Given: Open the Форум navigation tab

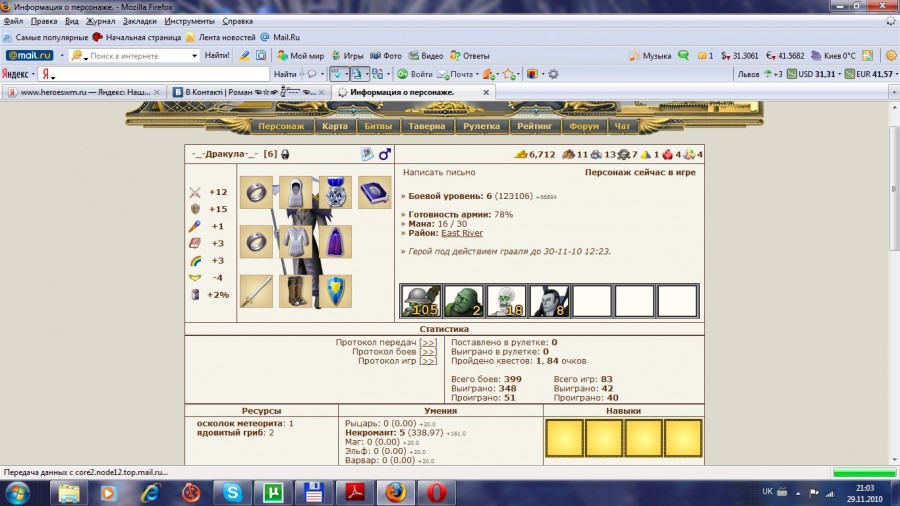Looking at the screenshot, I should (584, 126).
